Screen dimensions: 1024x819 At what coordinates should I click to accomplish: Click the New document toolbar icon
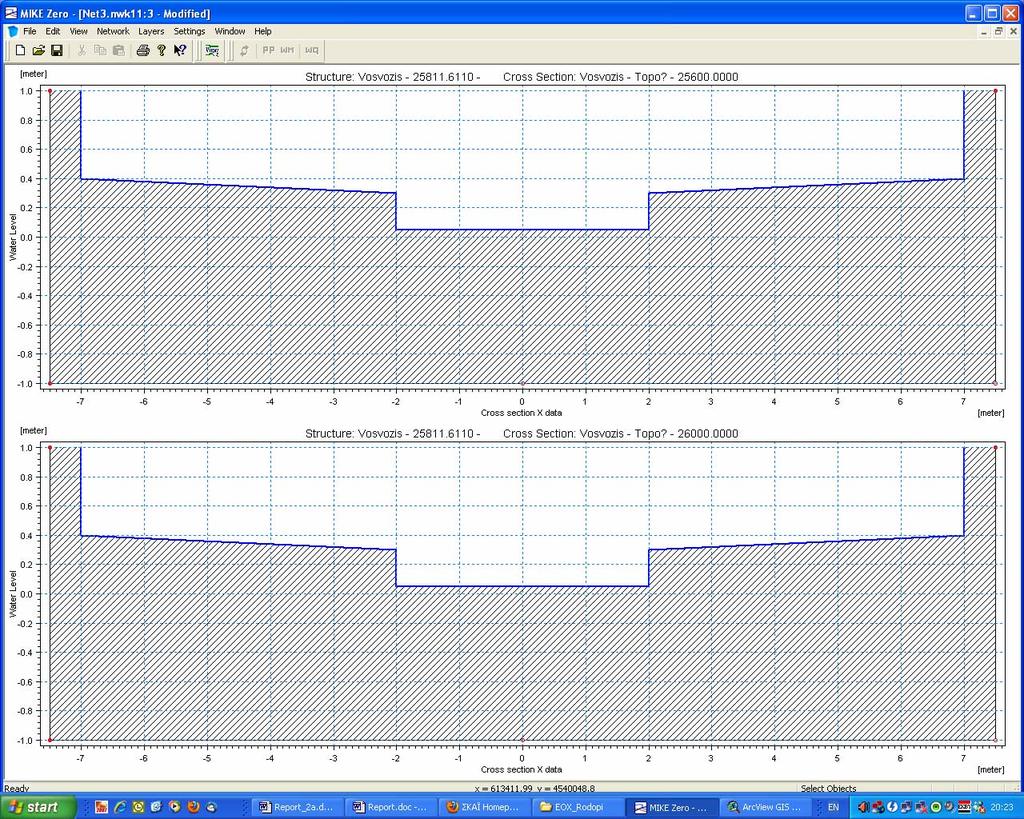point(20,50)
